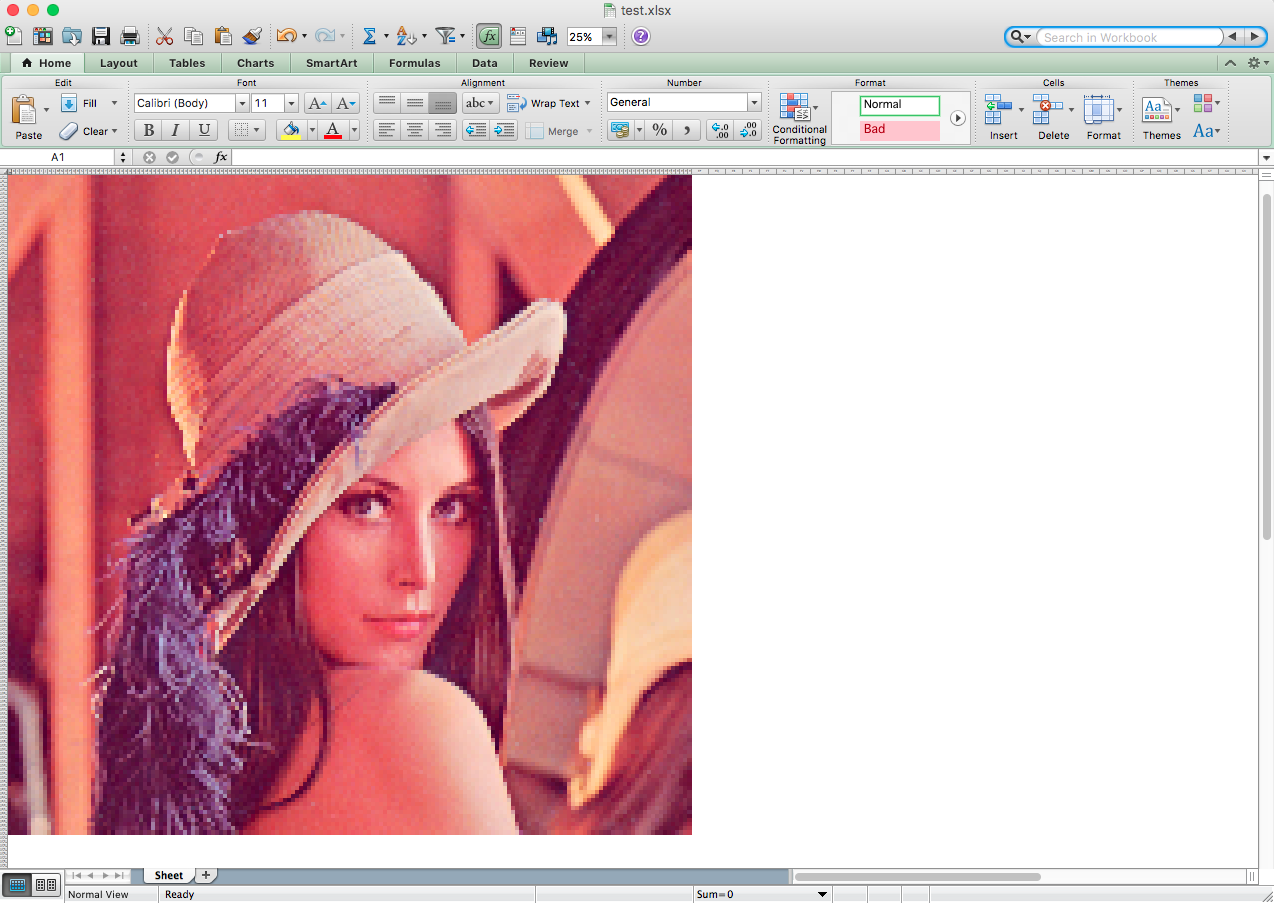The height and width of the screenshot is (903, 1274).
Task: Open the SmartArt ribbon tab
Action: [x=332, y=63]
